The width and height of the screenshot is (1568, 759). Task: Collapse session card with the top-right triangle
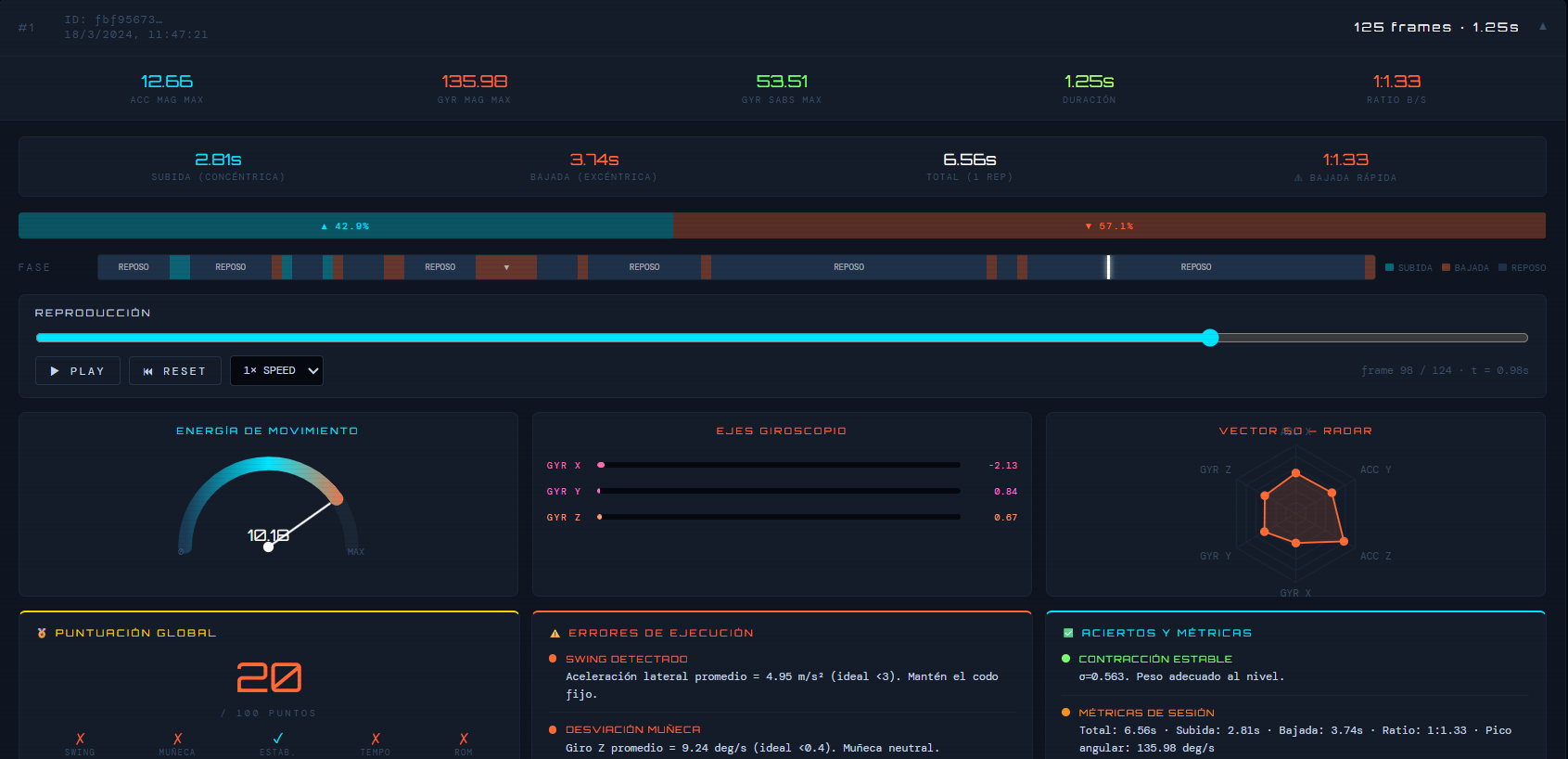1543,26
